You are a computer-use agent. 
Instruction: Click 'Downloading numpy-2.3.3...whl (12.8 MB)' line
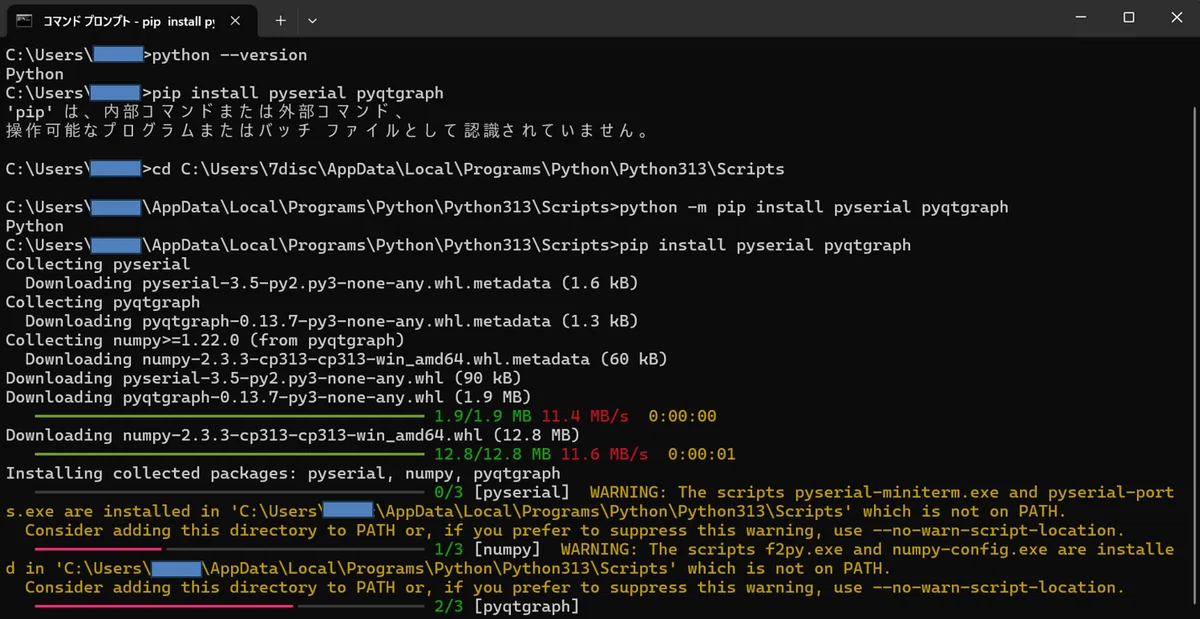point(293,435)
